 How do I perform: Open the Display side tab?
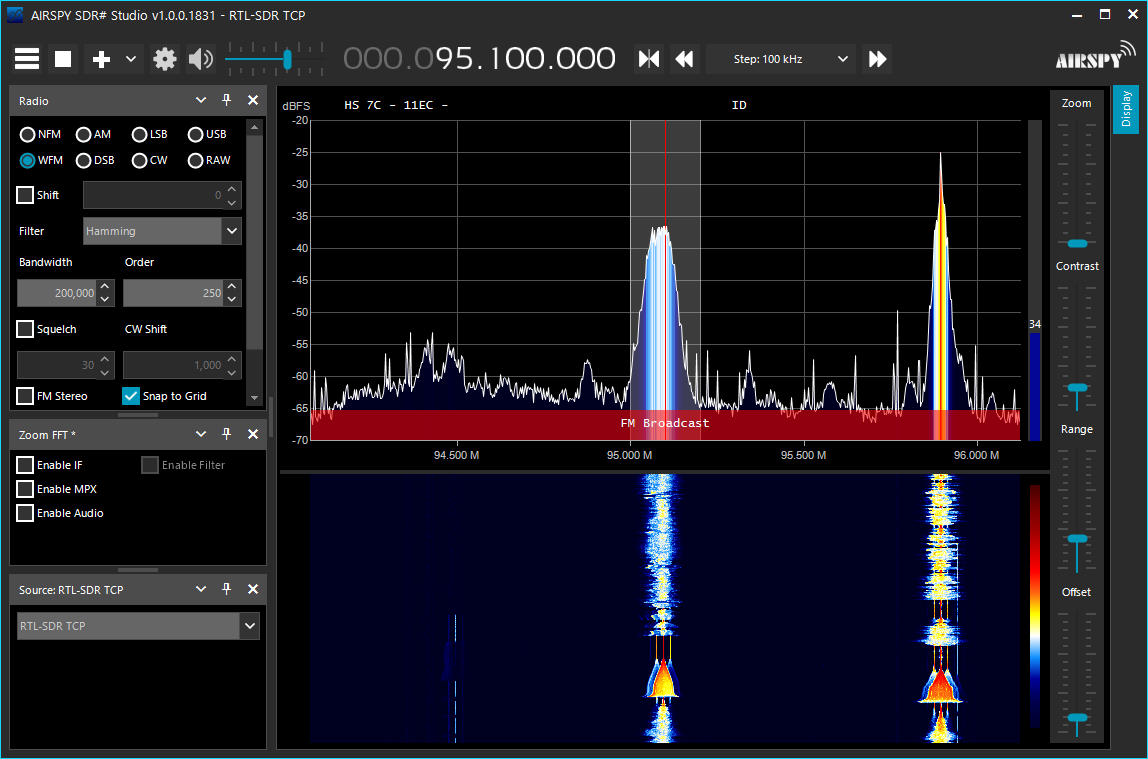[x=1125, y=110]
